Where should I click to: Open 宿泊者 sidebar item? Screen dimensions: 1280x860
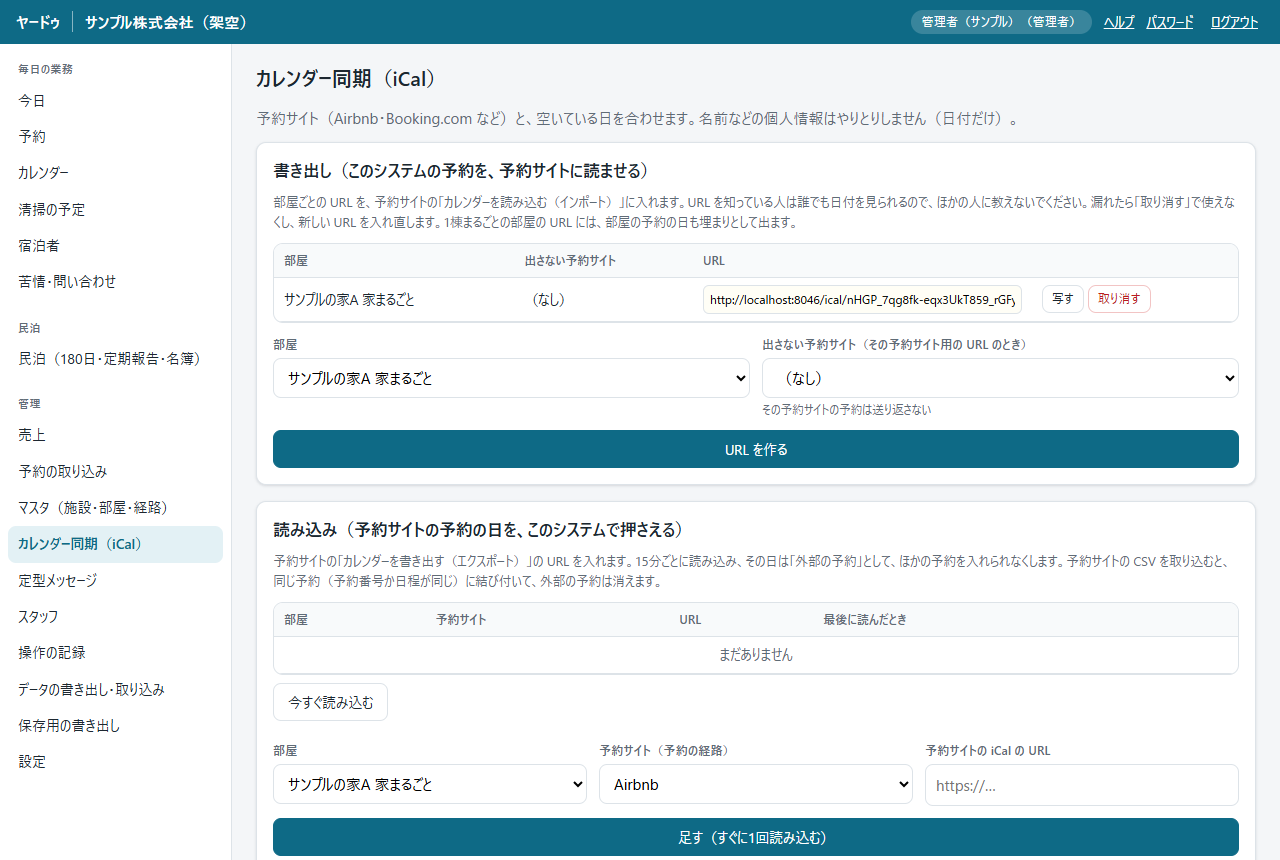[x=115, y=245]
